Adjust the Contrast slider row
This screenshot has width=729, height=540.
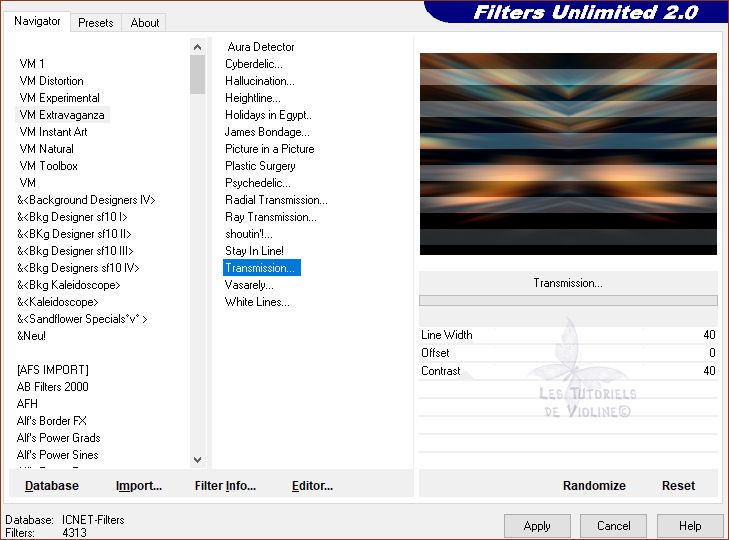pyautogui.click(x=568, y=371)
